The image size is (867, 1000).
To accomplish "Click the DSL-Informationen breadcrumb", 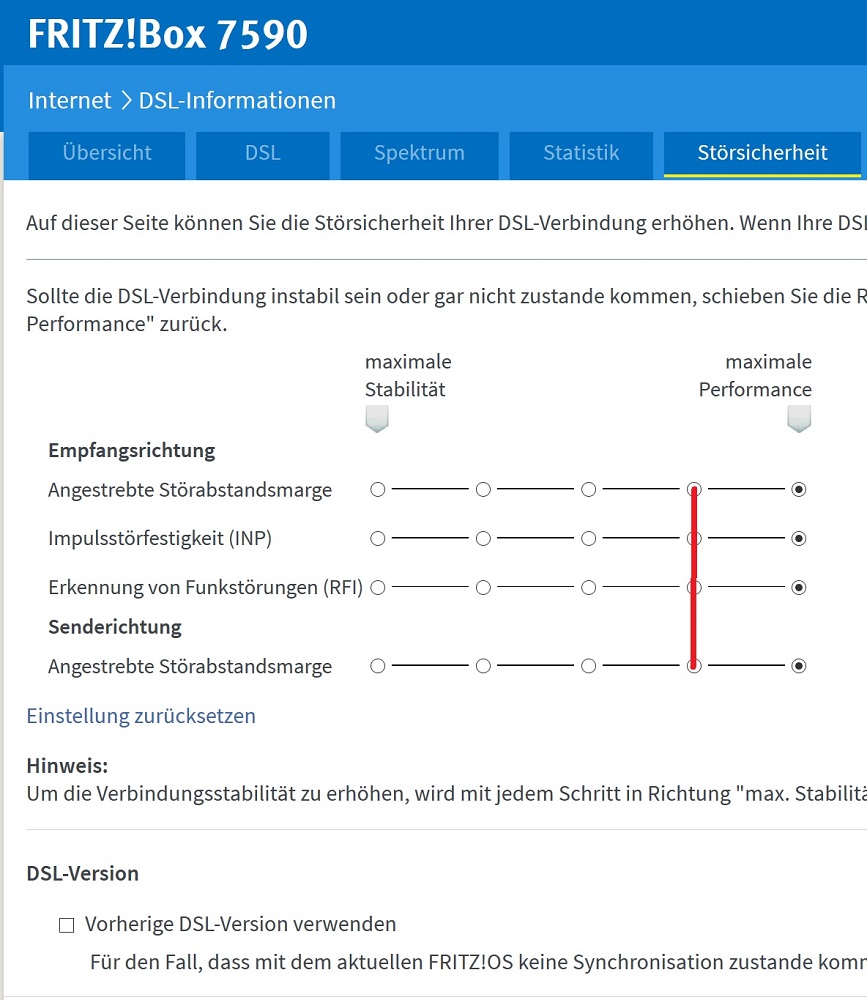I will click(237, 100).
